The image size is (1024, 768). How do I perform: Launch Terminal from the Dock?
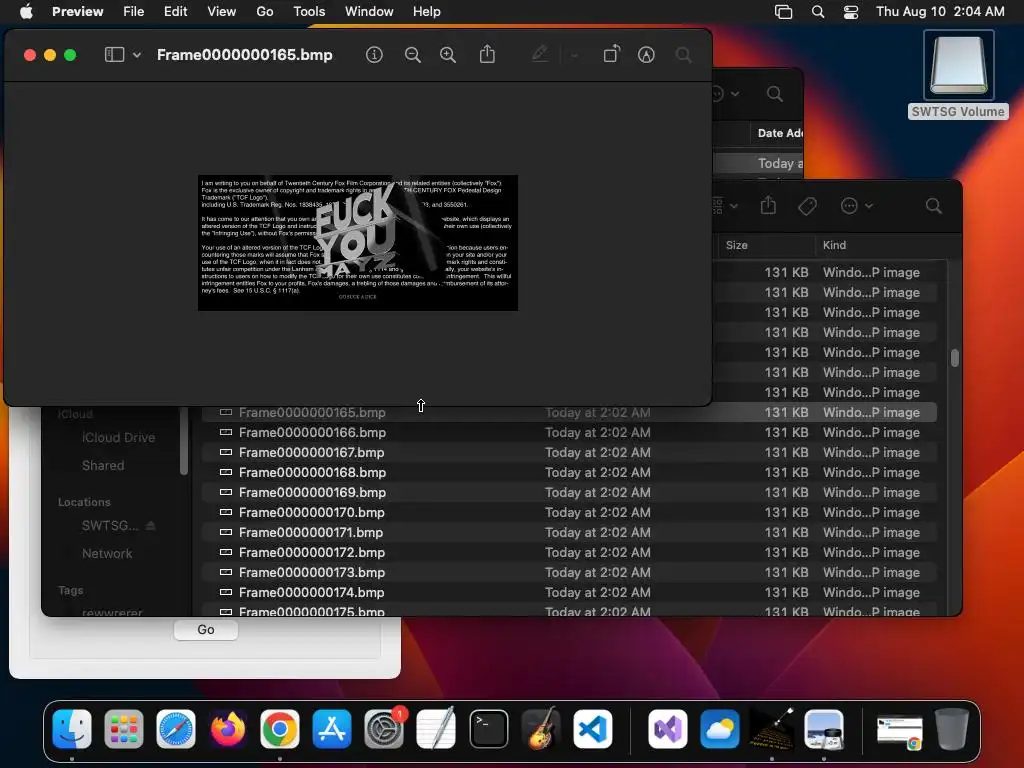point(488,729)
